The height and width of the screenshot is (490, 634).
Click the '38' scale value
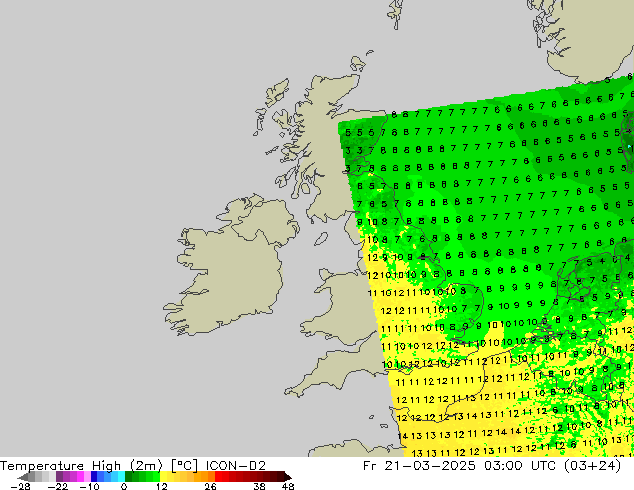260,486
